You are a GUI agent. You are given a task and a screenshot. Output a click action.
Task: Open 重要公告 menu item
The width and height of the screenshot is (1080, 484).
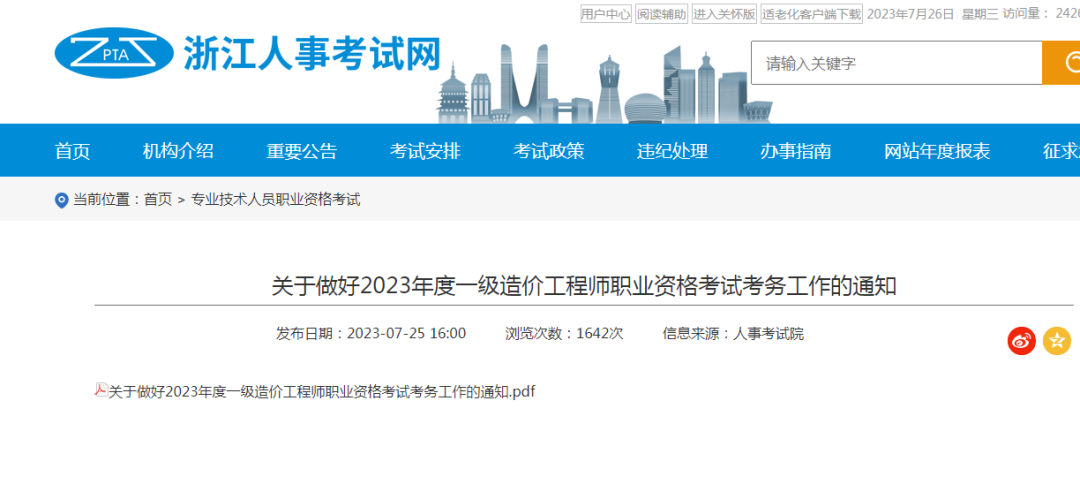click(x=302, y=151)
